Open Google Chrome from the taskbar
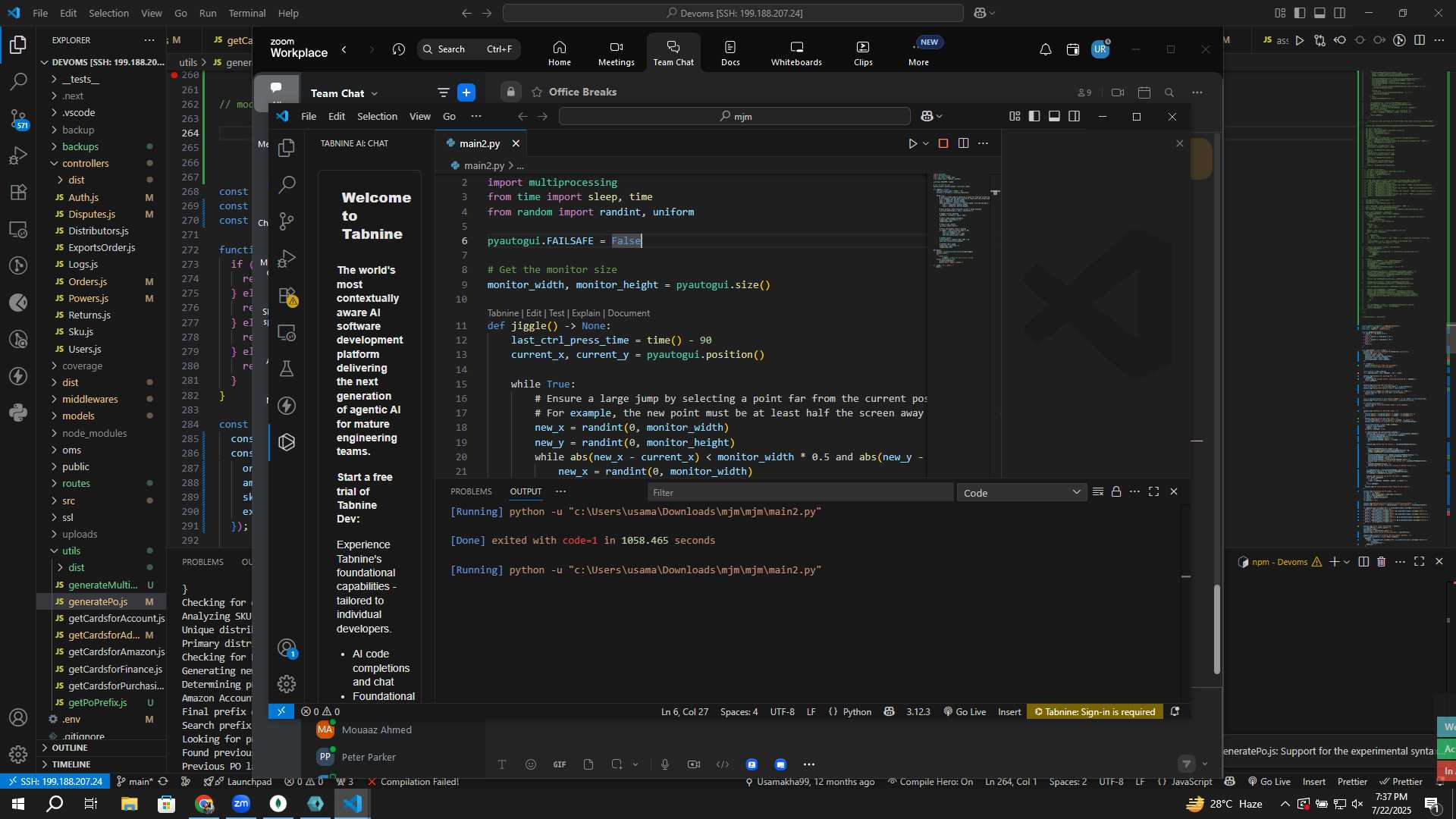The height and width of the screenshot is (819, 1456). tap(205, 804)
